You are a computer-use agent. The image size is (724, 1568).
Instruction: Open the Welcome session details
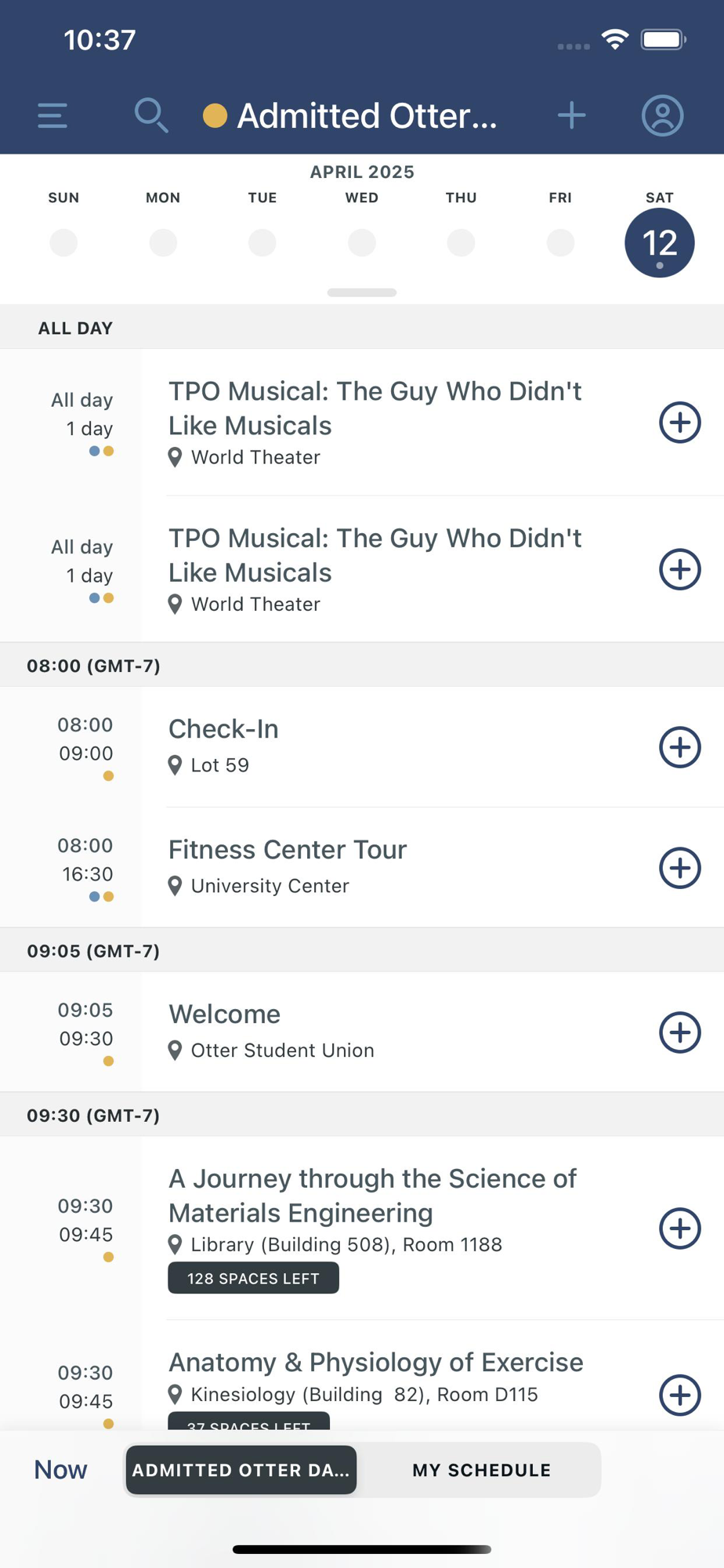click(x=362, y=1032)
